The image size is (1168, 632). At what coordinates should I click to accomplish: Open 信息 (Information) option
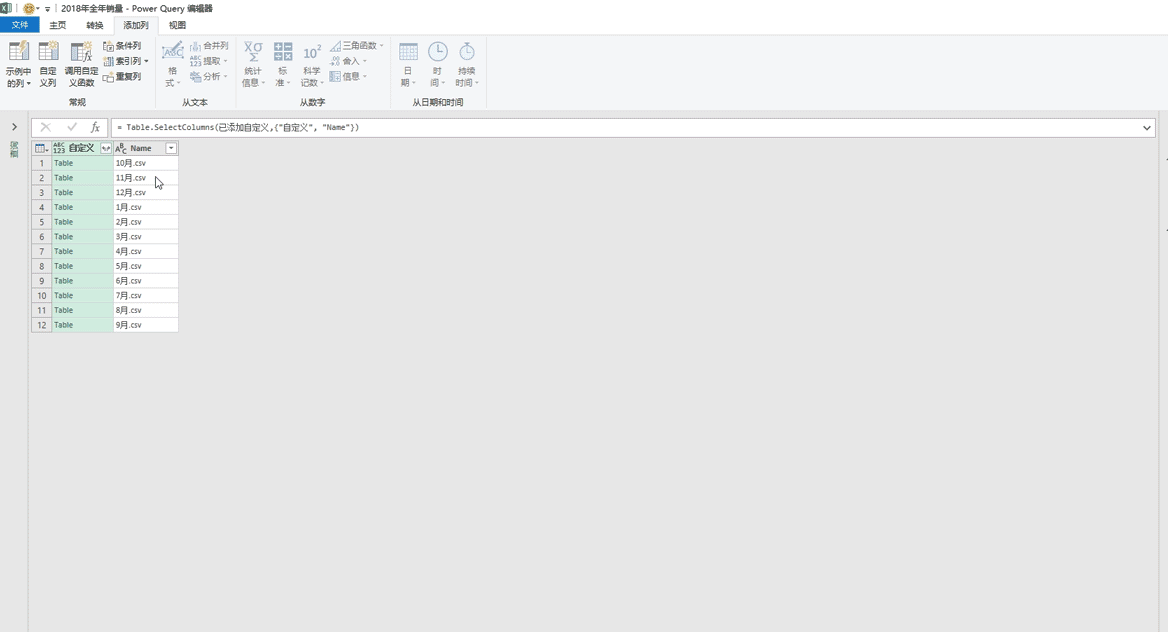tap(349, 76)
